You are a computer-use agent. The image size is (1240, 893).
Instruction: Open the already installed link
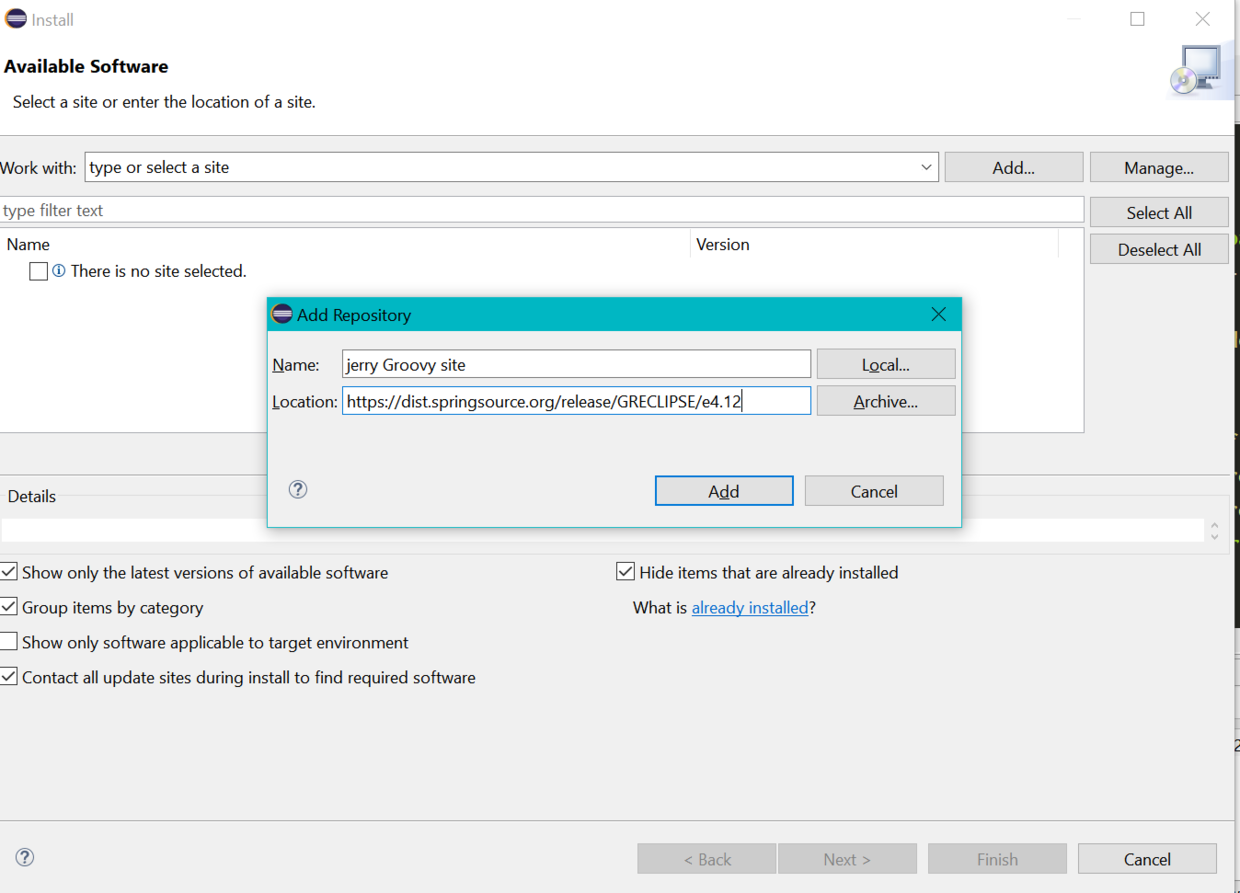pyautogui.click(x=750, y=607)
